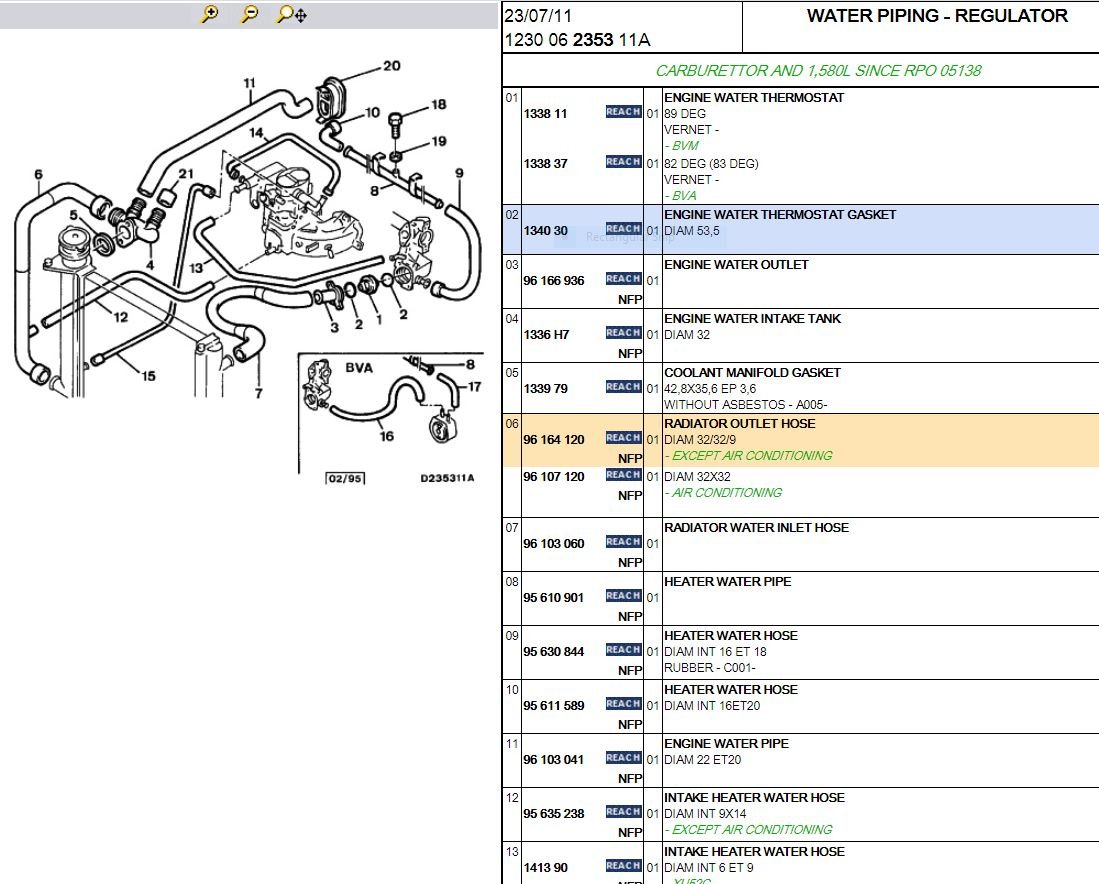Click callout number 17 in BVA inset
The height and width of the screenshot is (884, 1099).
[475, 386]
